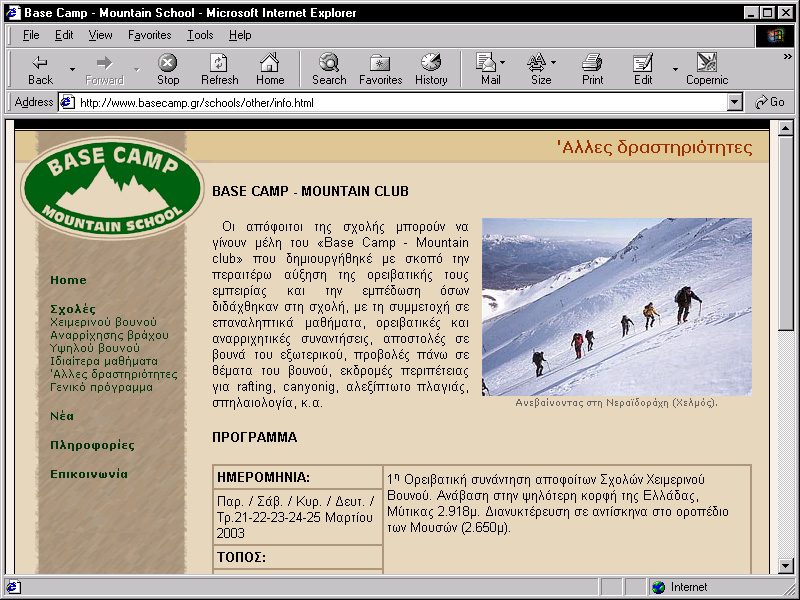Click the ΗΜΕΡΟΜΗΝΙΑ: table header cell

tap(298, 477)
